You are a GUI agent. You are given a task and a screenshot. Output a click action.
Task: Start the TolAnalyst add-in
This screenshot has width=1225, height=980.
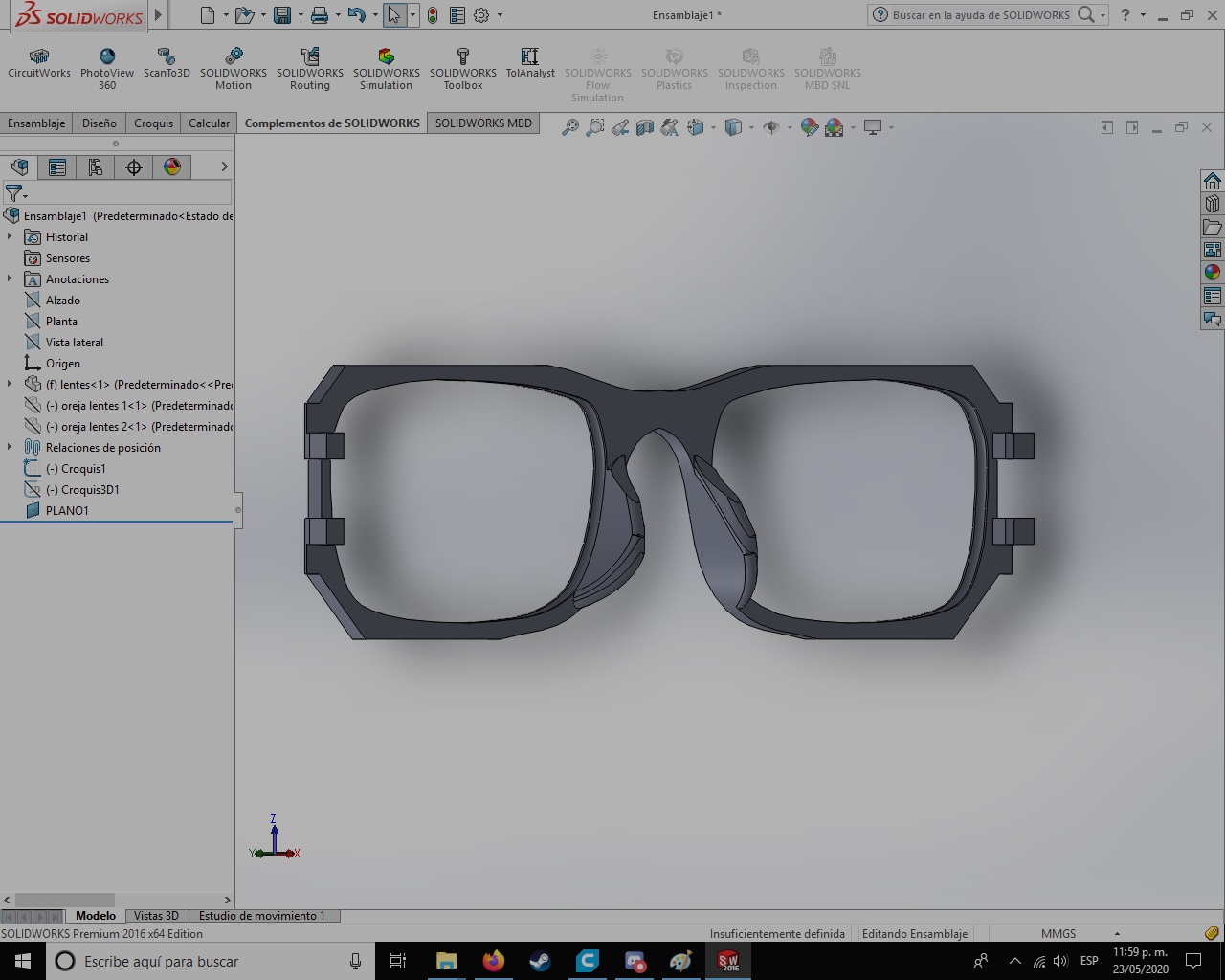530,63
